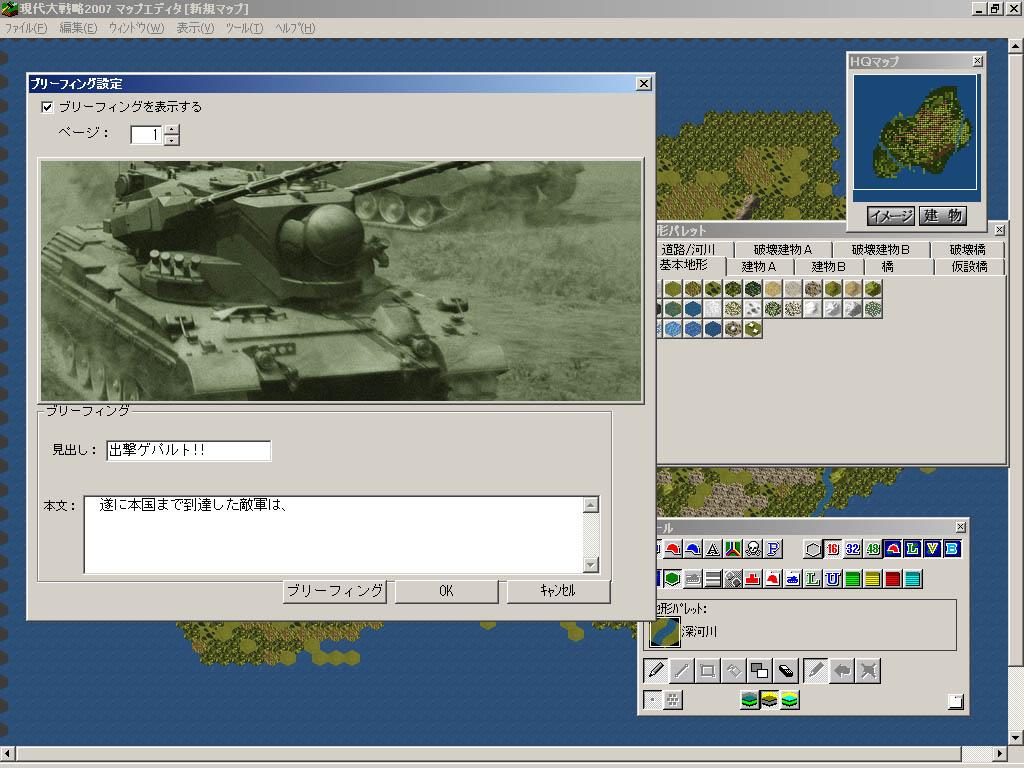Viewport: 1024px width, 768px height.
Task: Toggle the blank hexagon grid button
Action: click(x=812, y=548)
